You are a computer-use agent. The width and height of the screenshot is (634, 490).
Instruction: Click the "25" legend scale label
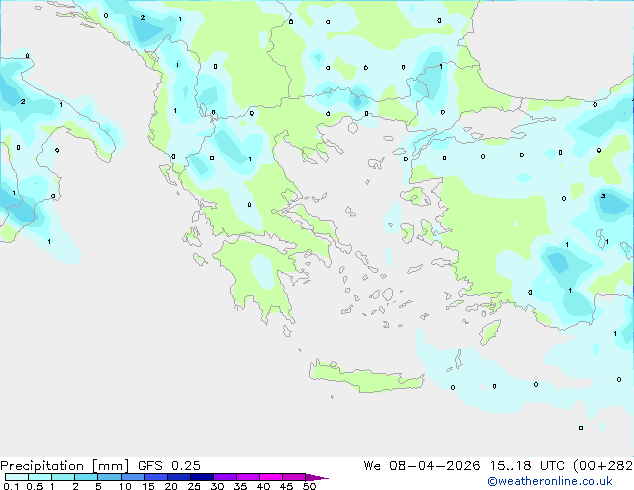point(194,486)
